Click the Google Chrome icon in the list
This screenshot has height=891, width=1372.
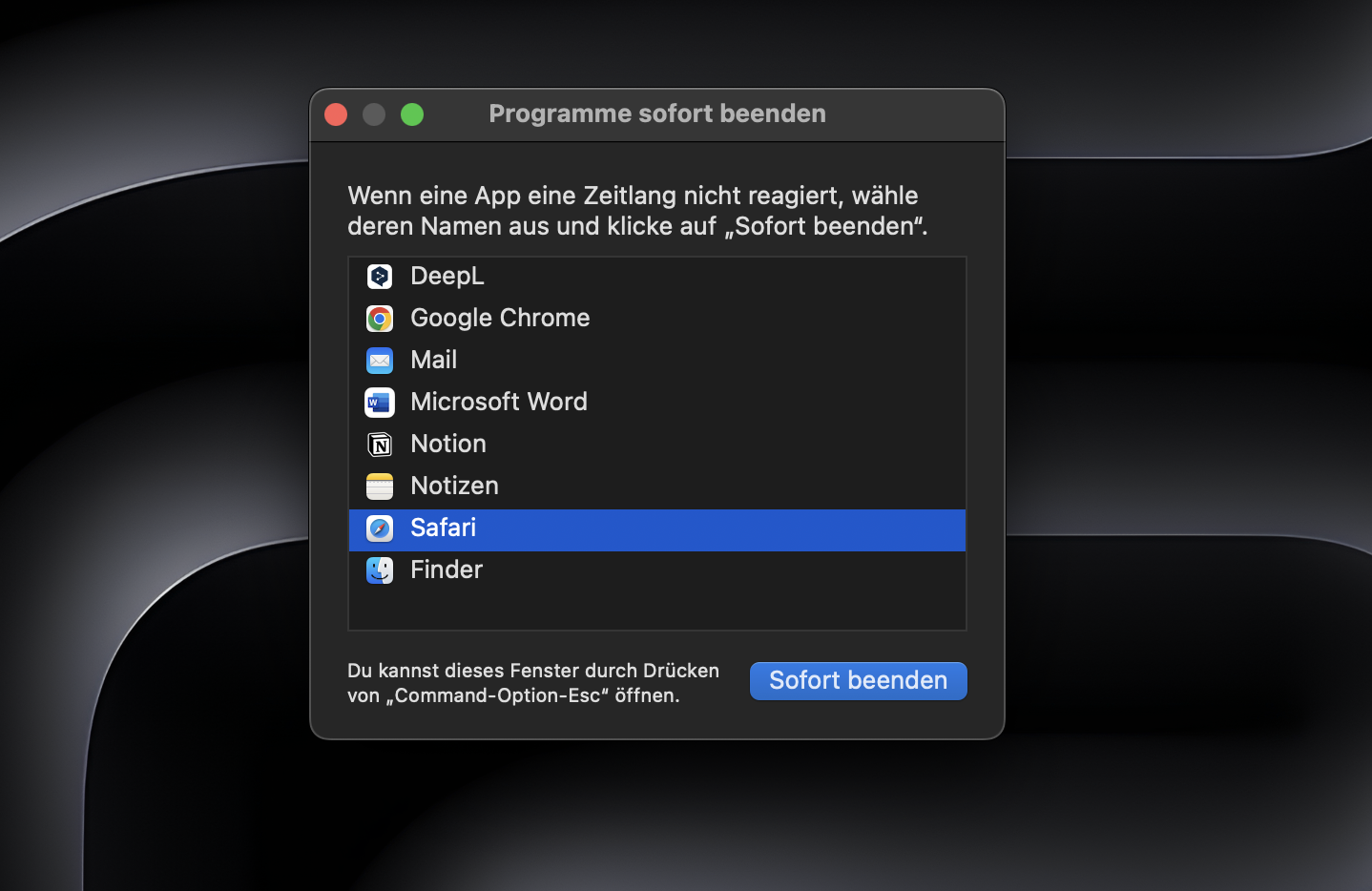[x=380, y=319]
